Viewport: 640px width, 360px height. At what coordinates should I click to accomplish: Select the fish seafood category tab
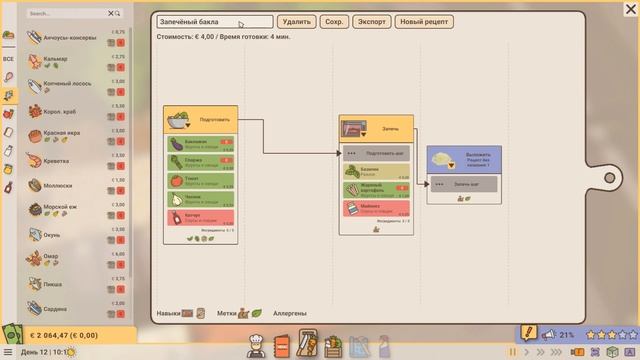pos(9,96)
